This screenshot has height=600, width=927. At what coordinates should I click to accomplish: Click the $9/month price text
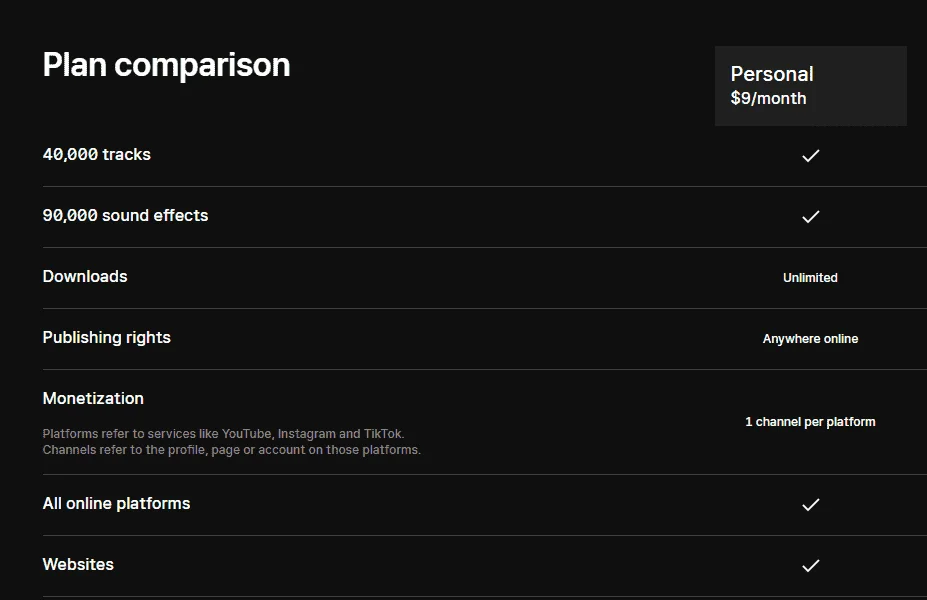click(x=768, y=98)
